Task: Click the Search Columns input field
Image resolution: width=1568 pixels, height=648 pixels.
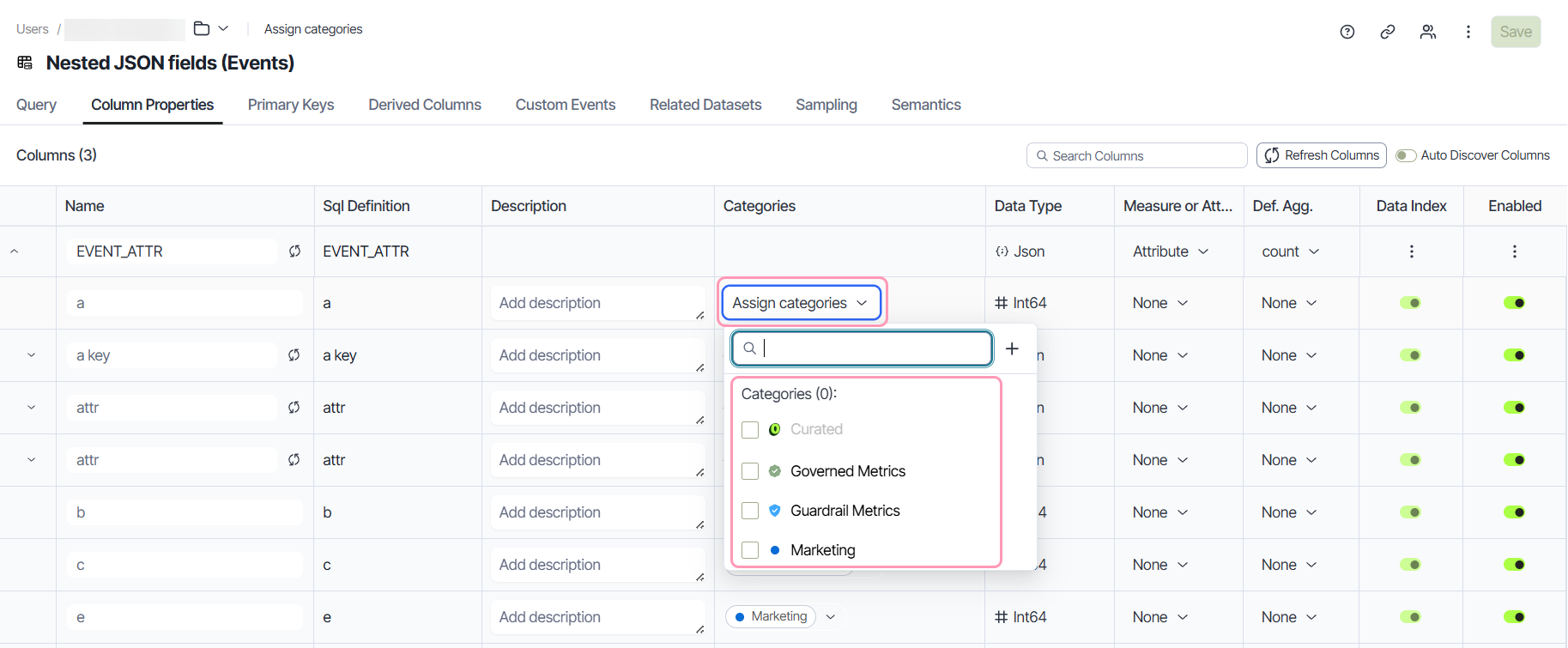Action: click(x=1136, y=155)
